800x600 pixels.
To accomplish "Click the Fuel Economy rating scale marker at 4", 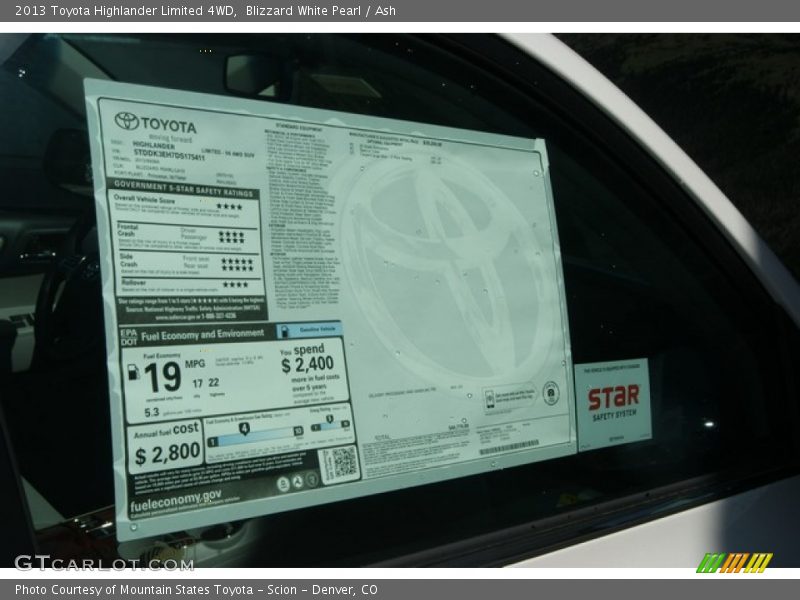I will click(245, 427).
